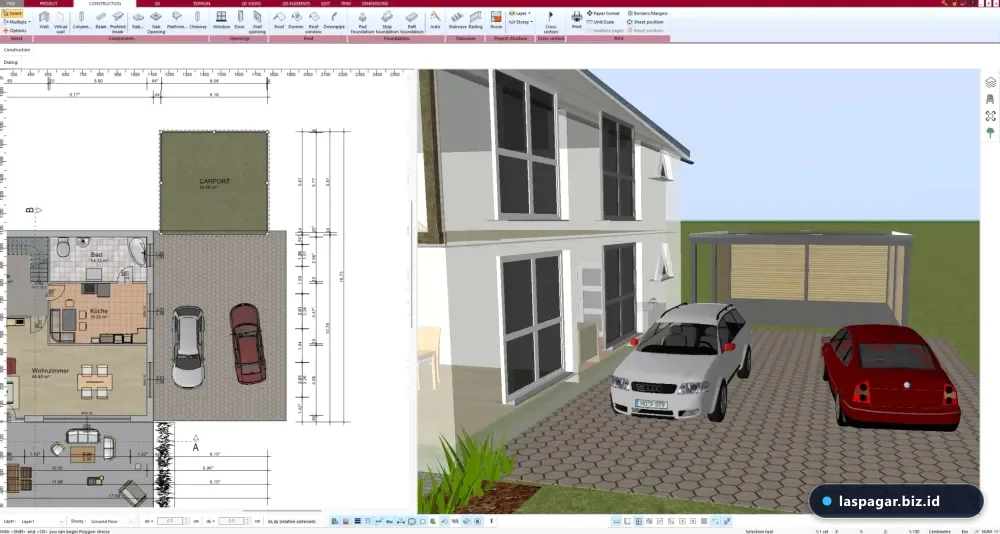The image size is (1000, 534).
Task: Select the Virtual wall tool
Action: pyautogui.click(x=61, y=21)
